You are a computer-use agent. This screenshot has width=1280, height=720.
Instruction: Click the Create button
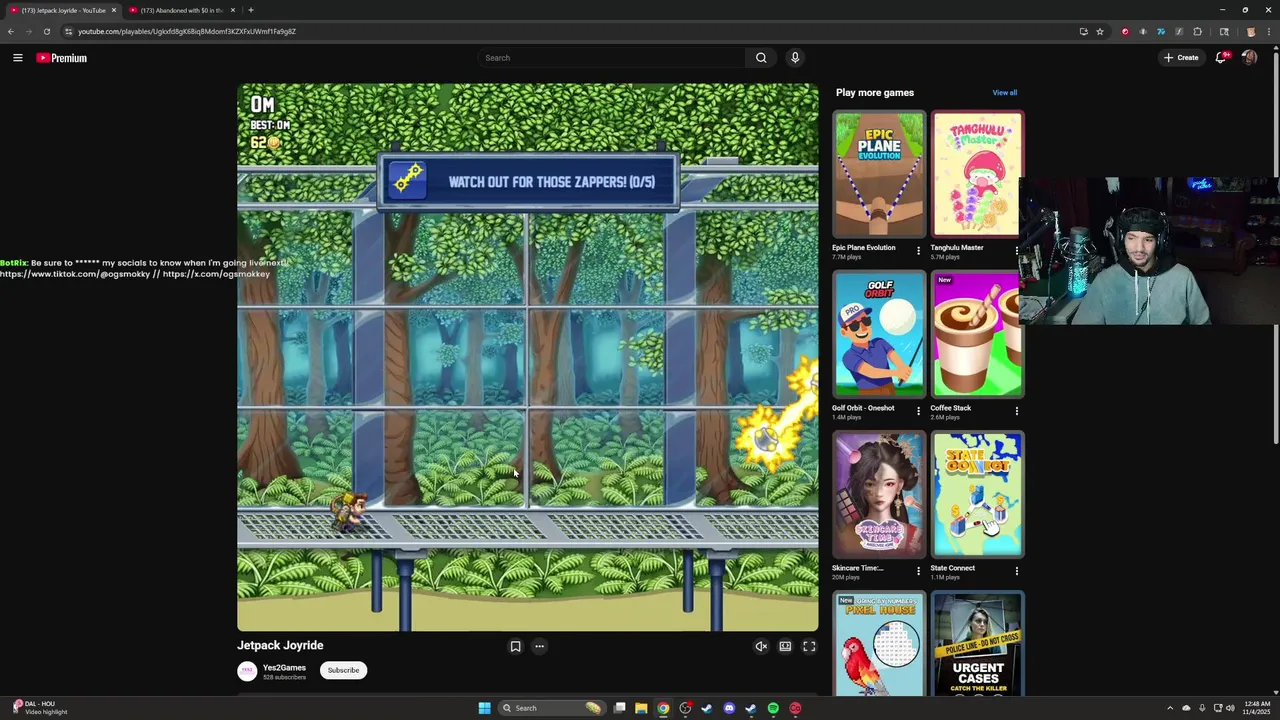[x=1181, y=58]
